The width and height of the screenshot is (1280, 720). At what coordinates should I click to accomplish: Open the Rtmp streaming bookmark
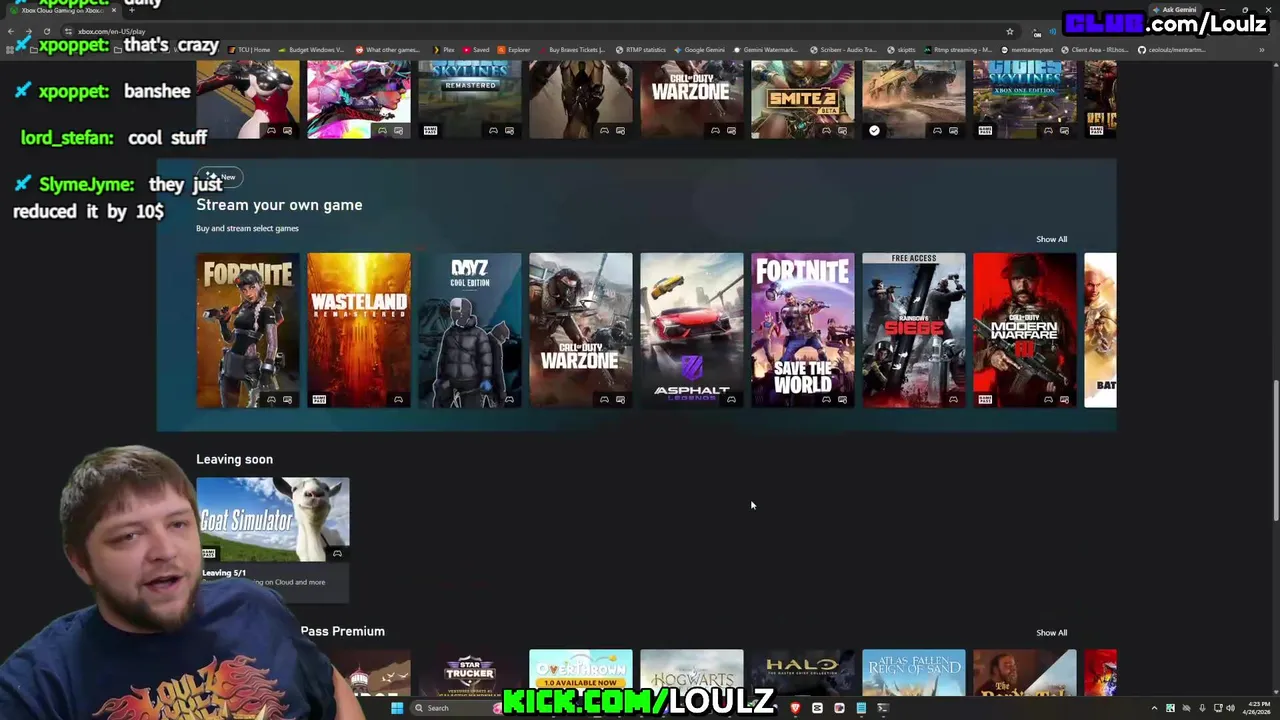[959, 50]
